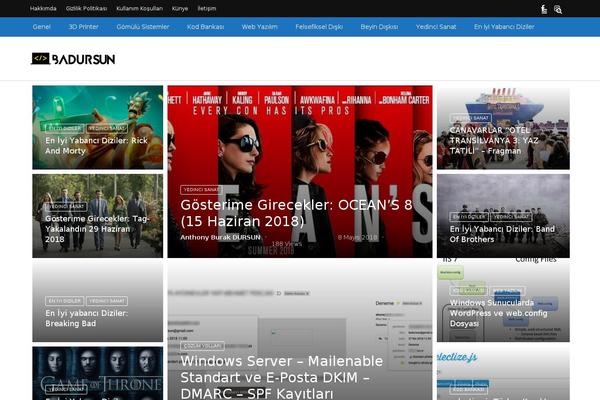Open Felsefiksel Dışkı category
The width and height of the screenshot is (600, 400).
tap(319, 27)
